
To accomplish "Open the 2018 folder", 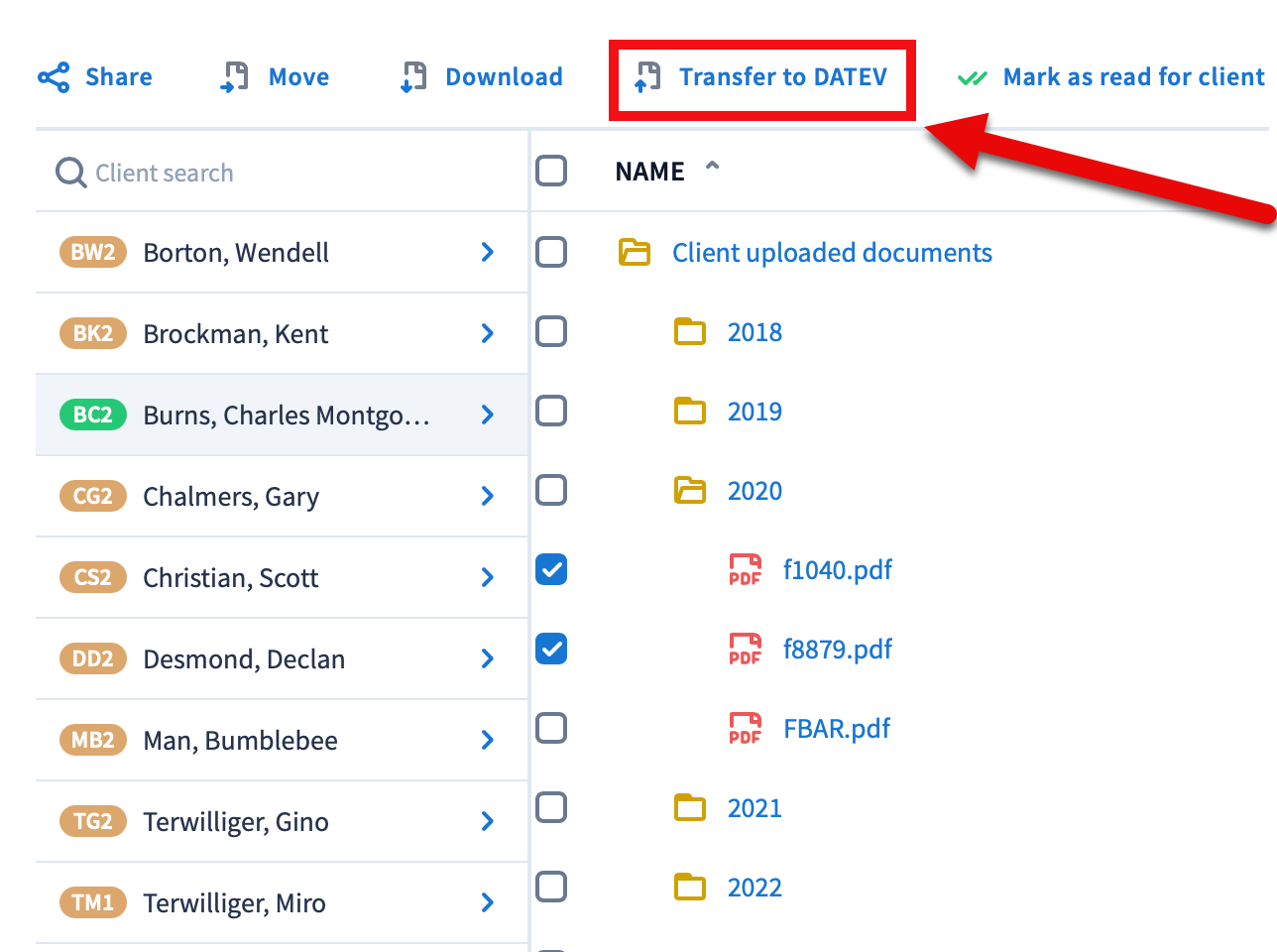I will click(x=754, y=332).
